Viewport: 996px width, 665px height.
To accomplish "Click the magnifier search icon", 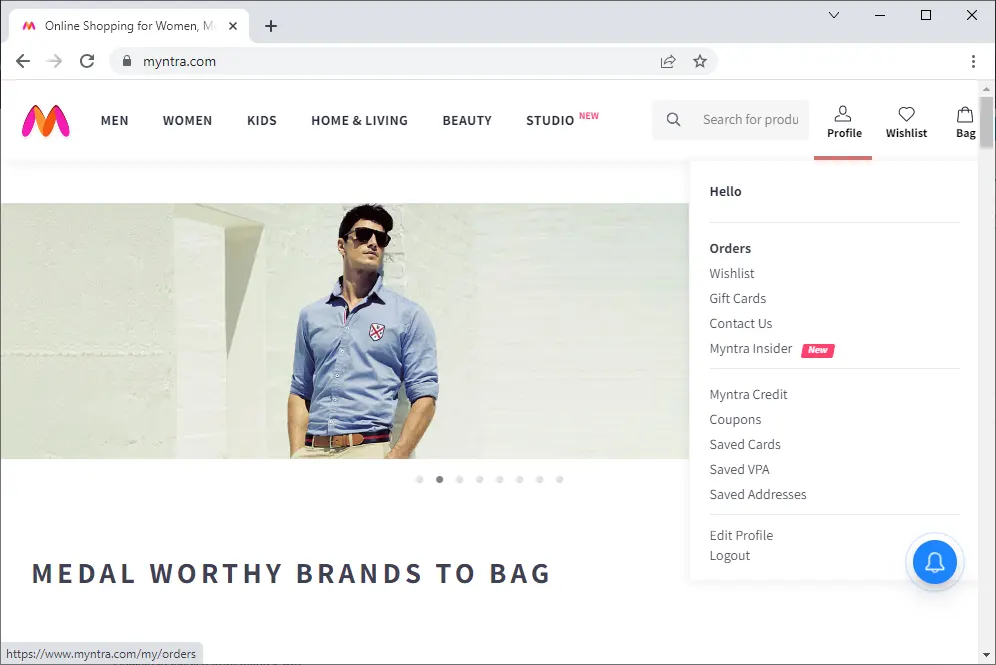I will pyautogui.click(x=673, y=119).
